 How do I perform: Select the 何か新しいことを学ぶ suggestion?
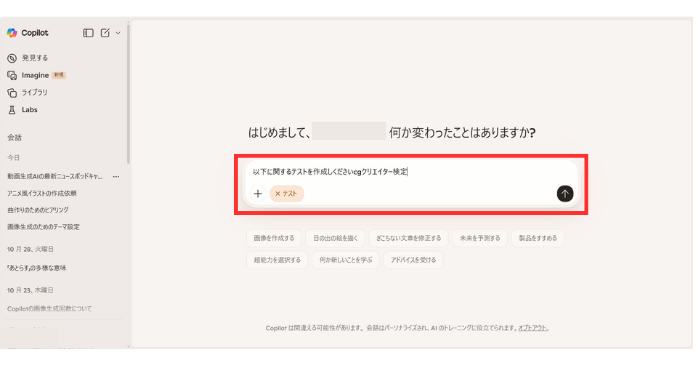tap(345, 260)
